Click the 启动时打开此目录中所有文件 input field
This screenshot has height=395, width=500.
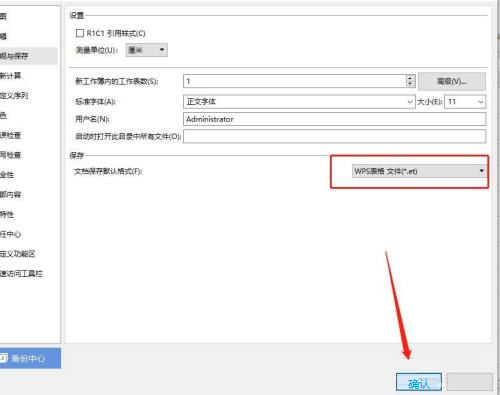[334, 136]
